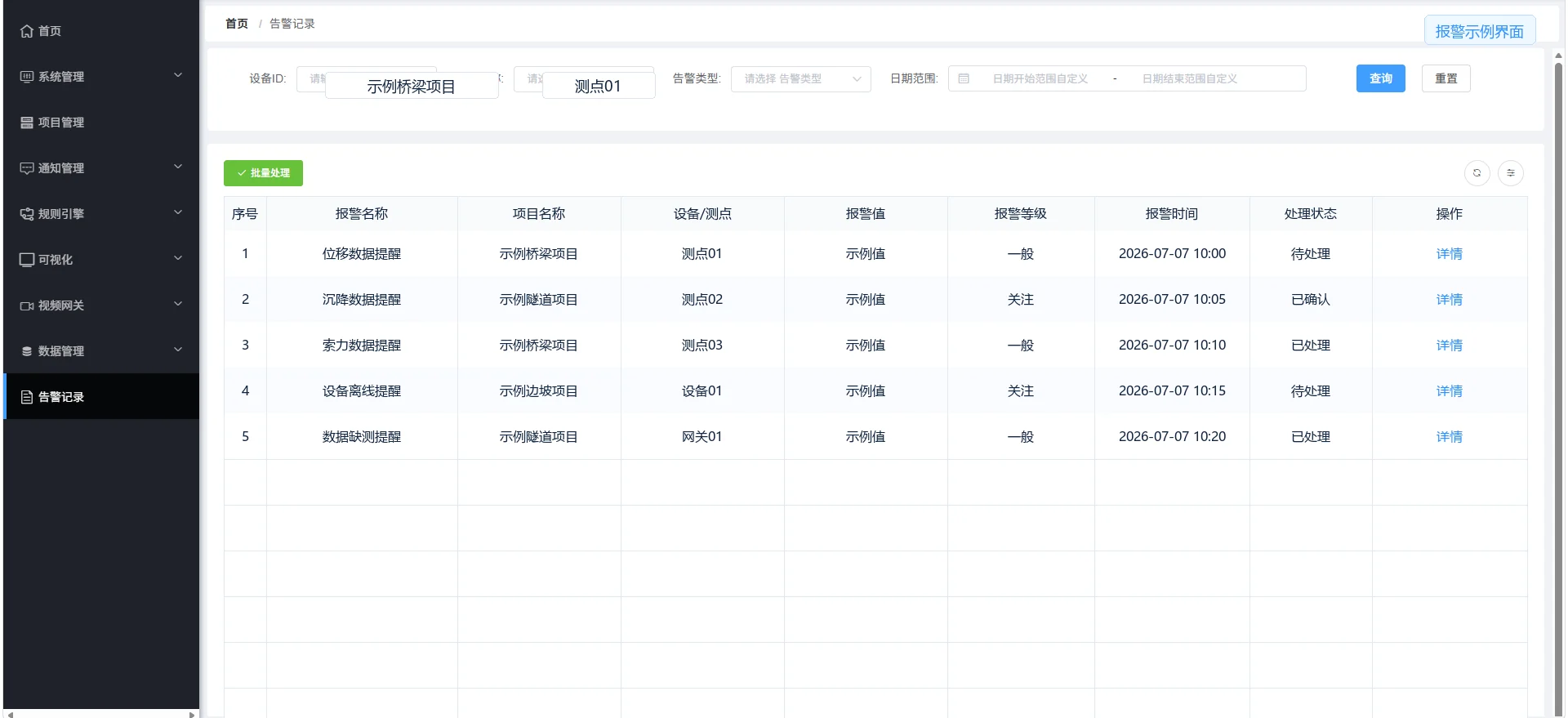
Task: Open the 数据管理 menu label
Action: click(x=61, y=351)
